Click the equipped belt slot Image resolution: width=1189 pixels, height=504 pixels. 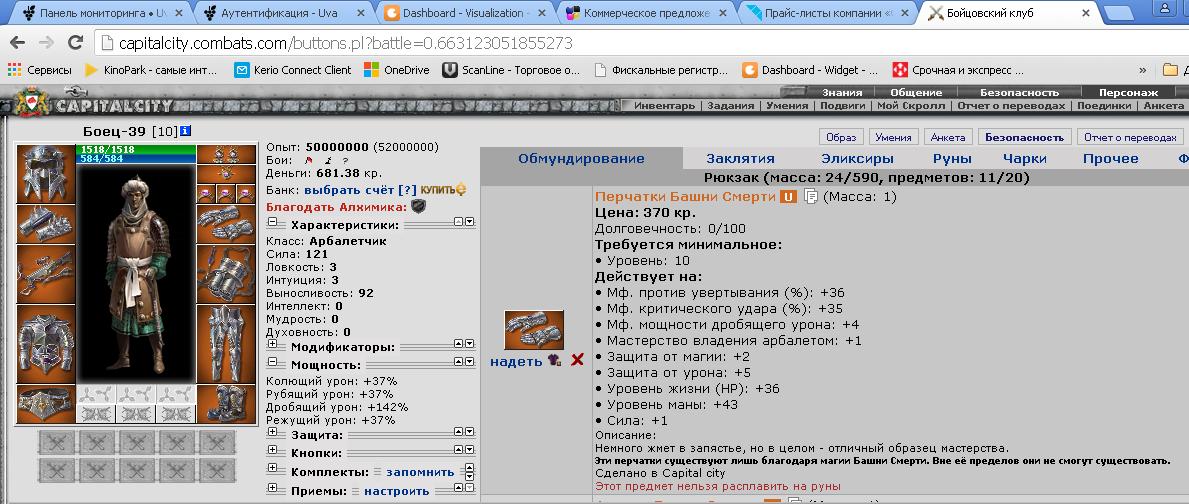pyautogui.click(x=45, y=404)
